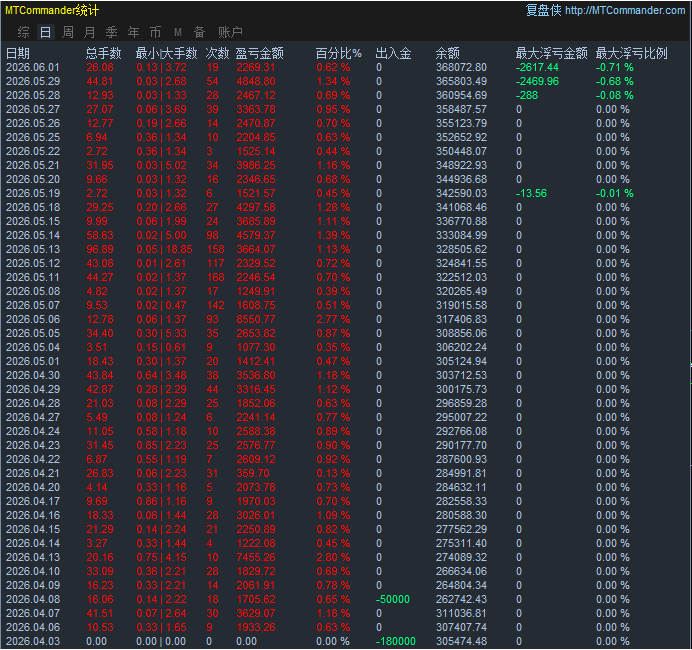
Task: Switch to the 综 summary tab
Action: click(x=23, y=32)
